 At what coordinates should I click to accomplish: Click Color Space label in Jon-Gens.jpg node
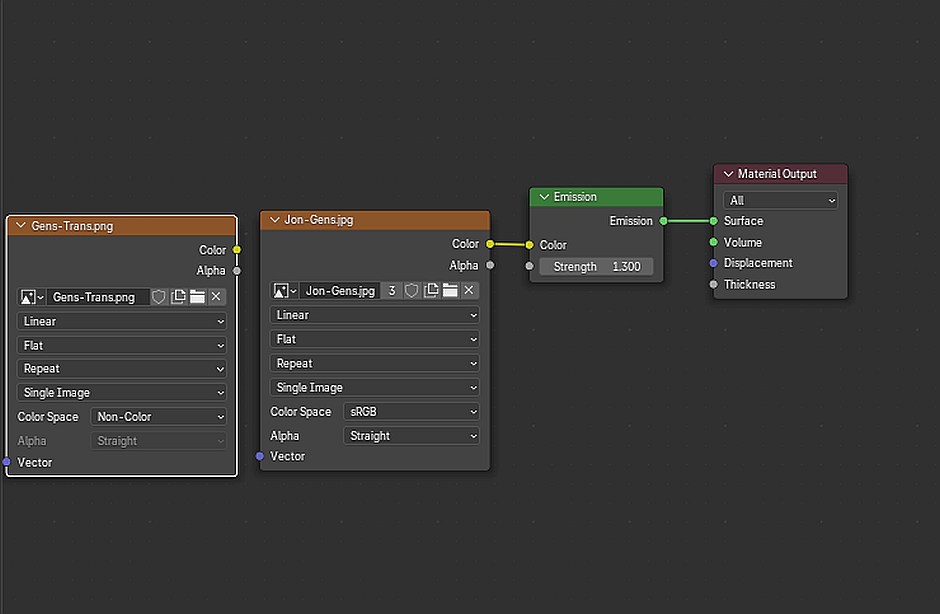point(300,412)
